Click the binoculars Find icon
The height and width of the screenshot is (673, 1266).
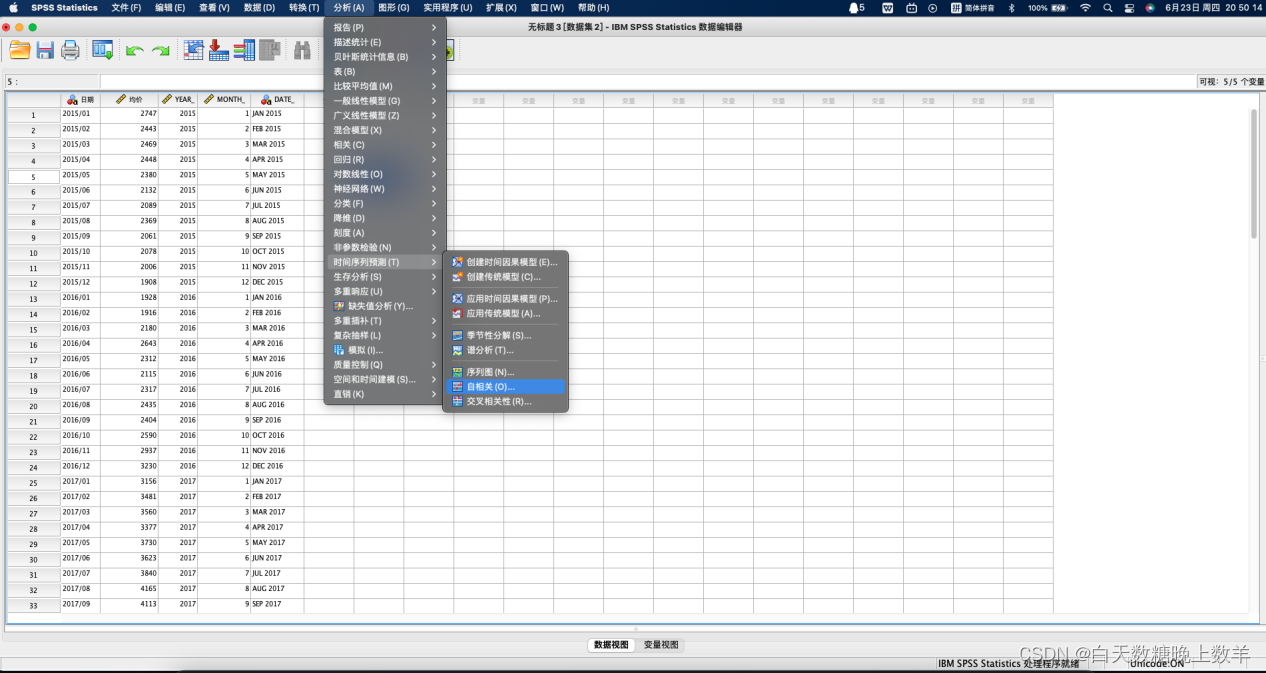(301, 50)
